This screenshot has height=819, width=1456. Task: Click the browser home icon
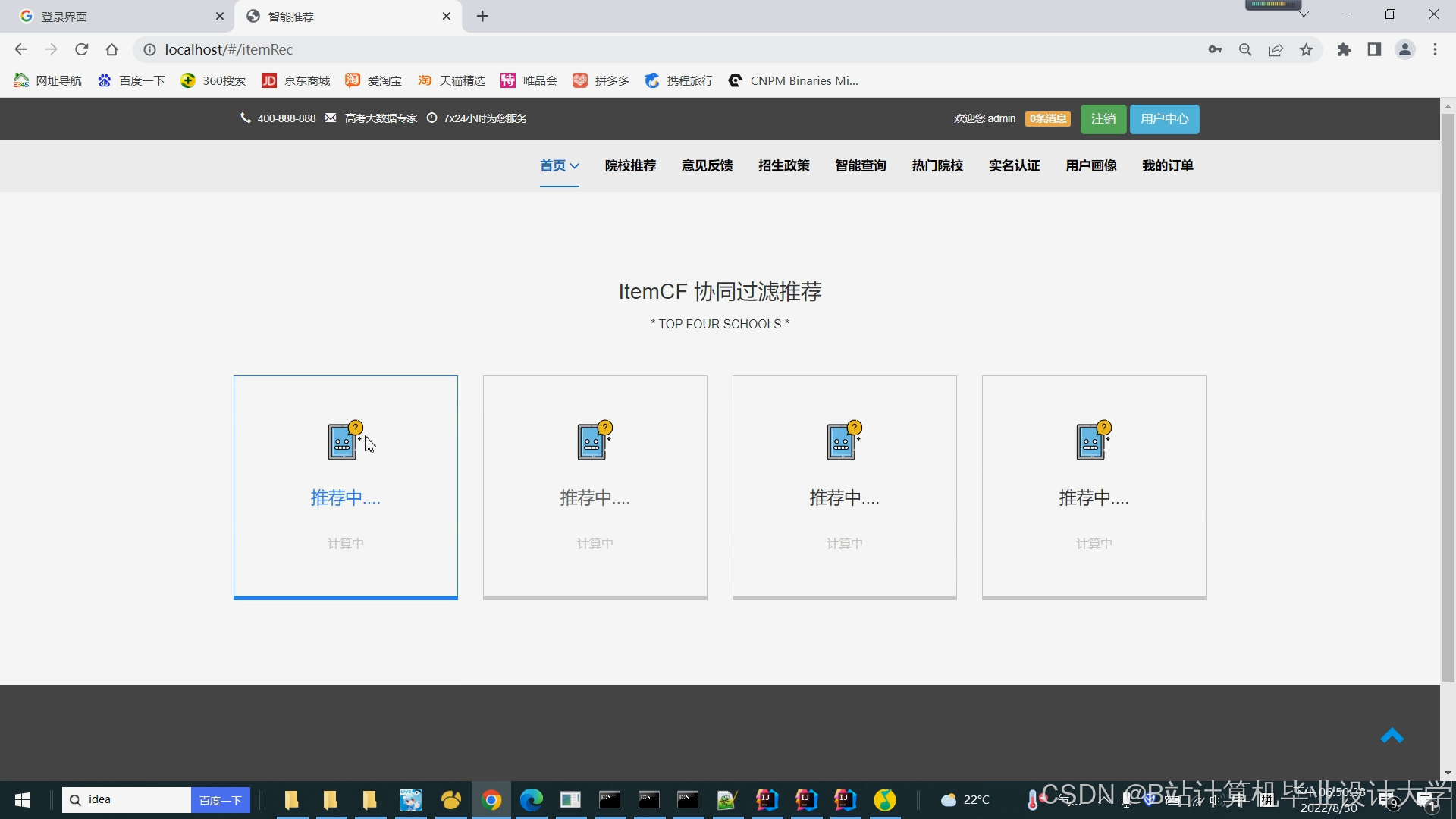(x=112, y=50)
